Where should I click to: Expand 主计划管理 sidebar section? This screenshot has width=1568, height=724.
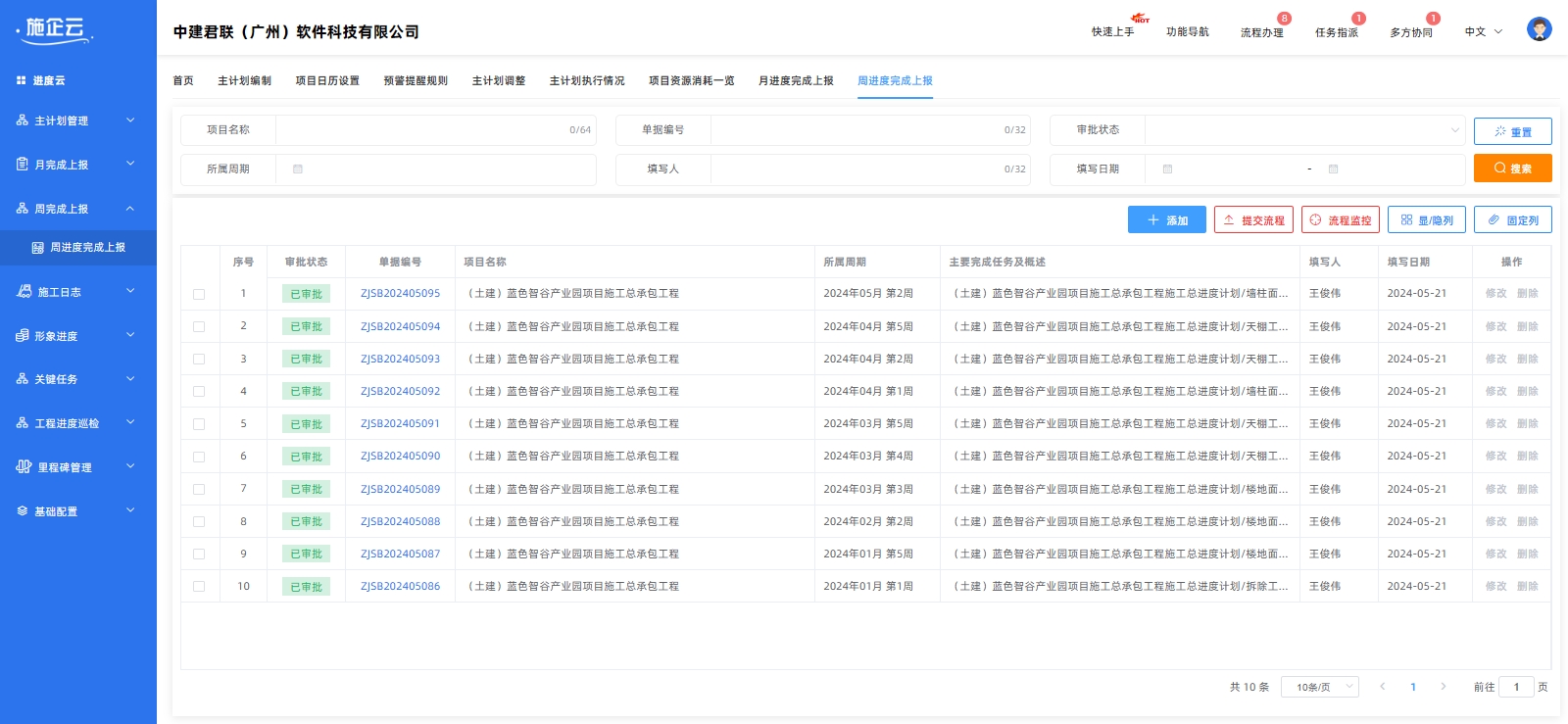click(x=130, y=121)
